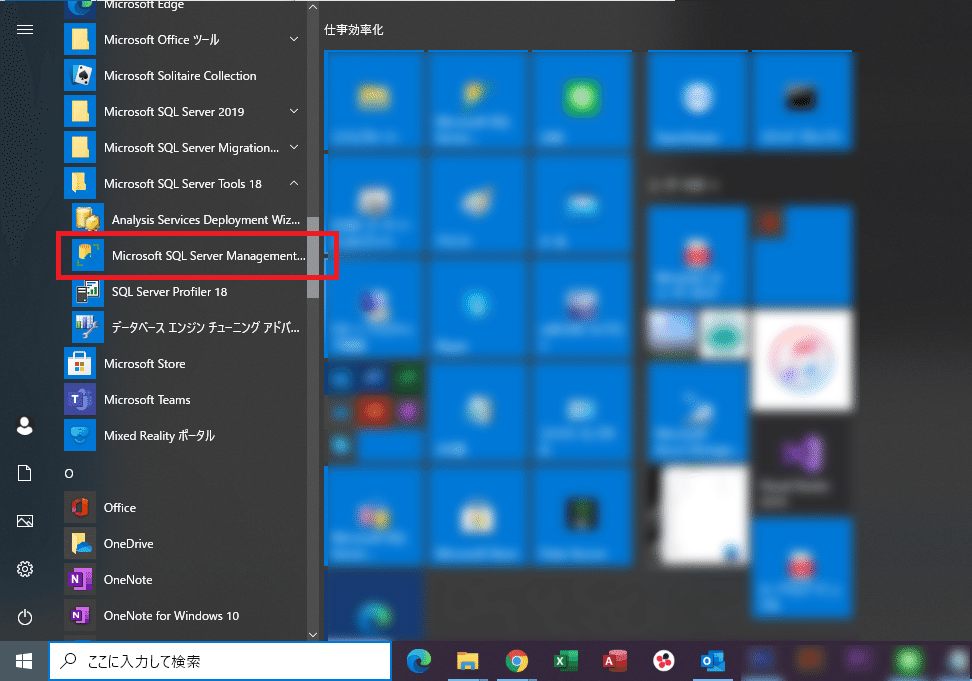
Task: Click the SQL Server Profiler 18 text
Action: tap(169, 292)
